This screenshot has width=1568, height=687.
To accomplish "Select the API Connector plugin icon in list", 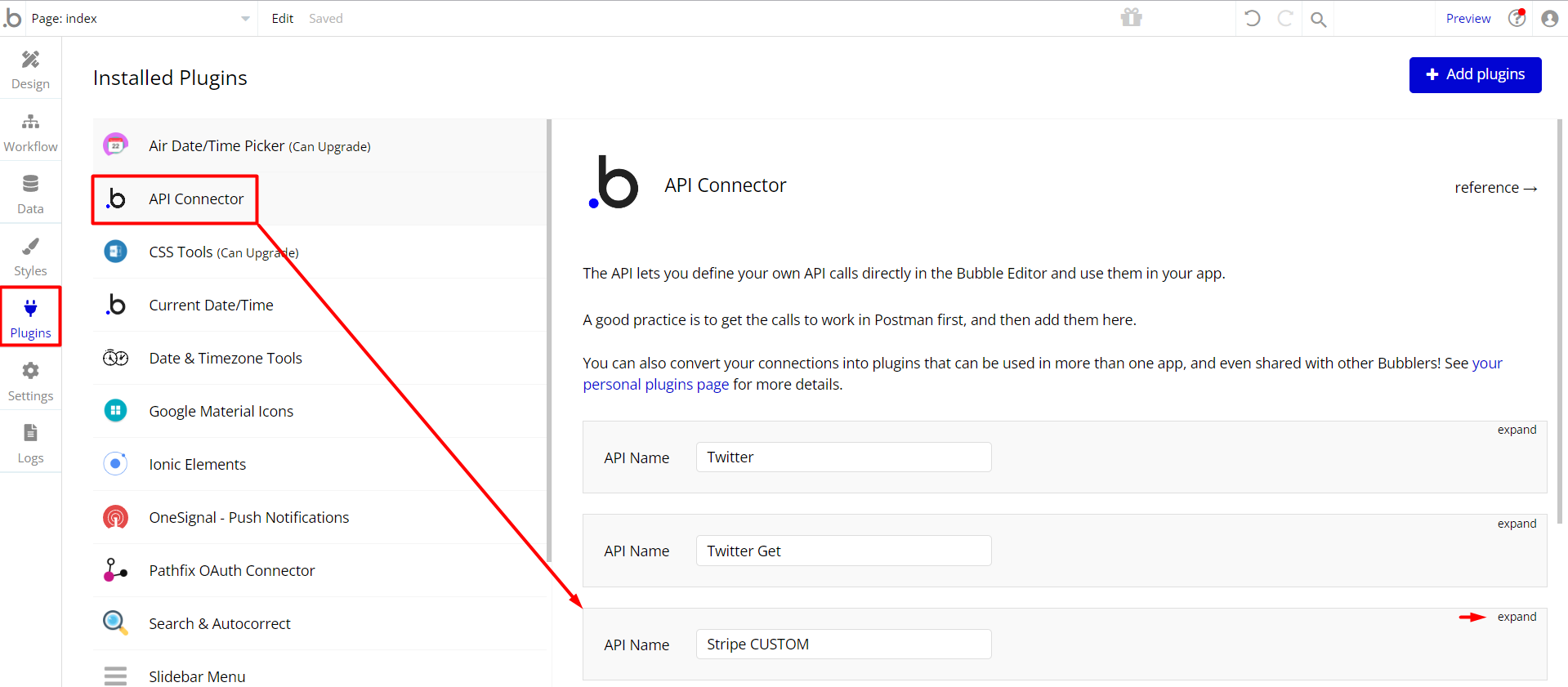I will point(116,199).
